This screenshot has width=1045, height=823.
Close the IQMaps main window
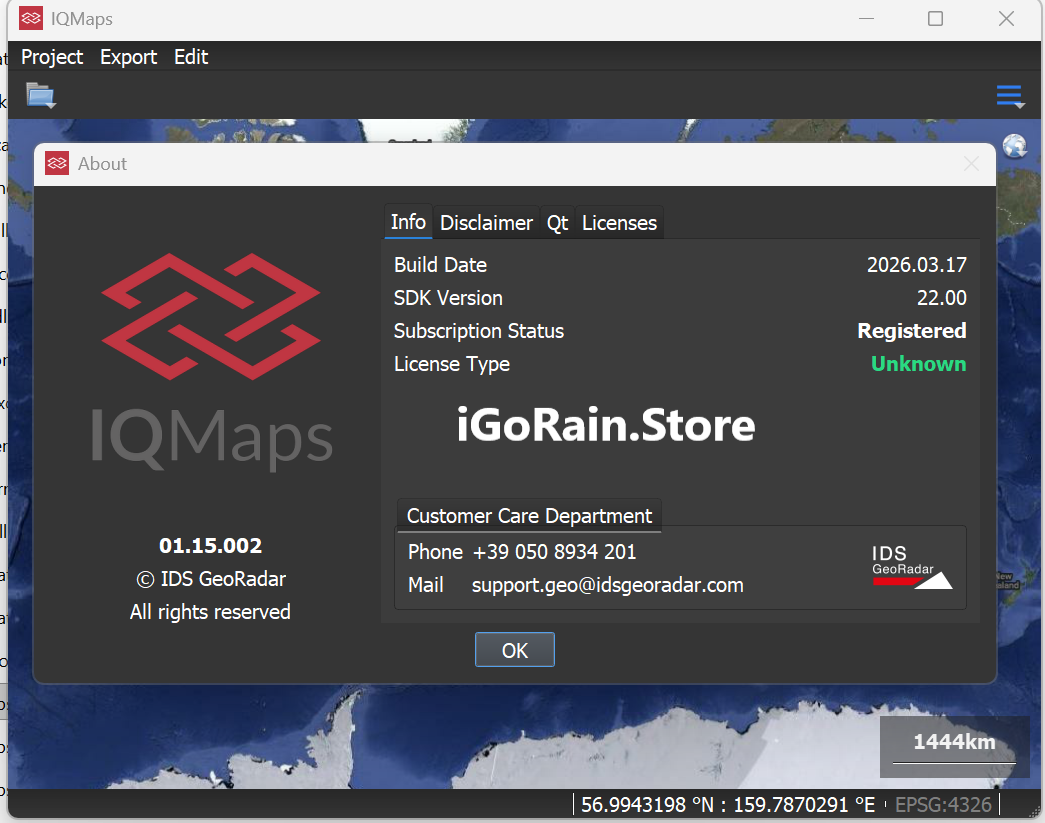point(1006,19)
